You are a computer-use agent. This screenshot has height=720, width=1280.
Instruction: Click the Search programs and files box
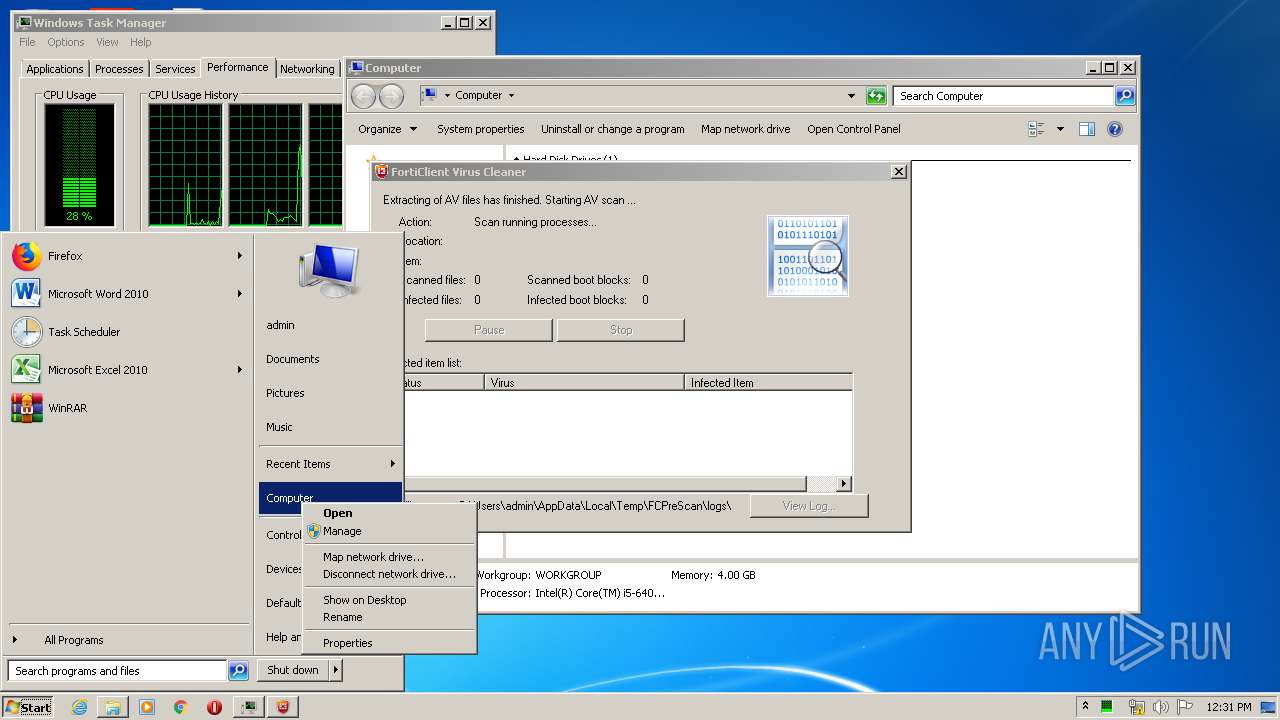click(118, 671)
